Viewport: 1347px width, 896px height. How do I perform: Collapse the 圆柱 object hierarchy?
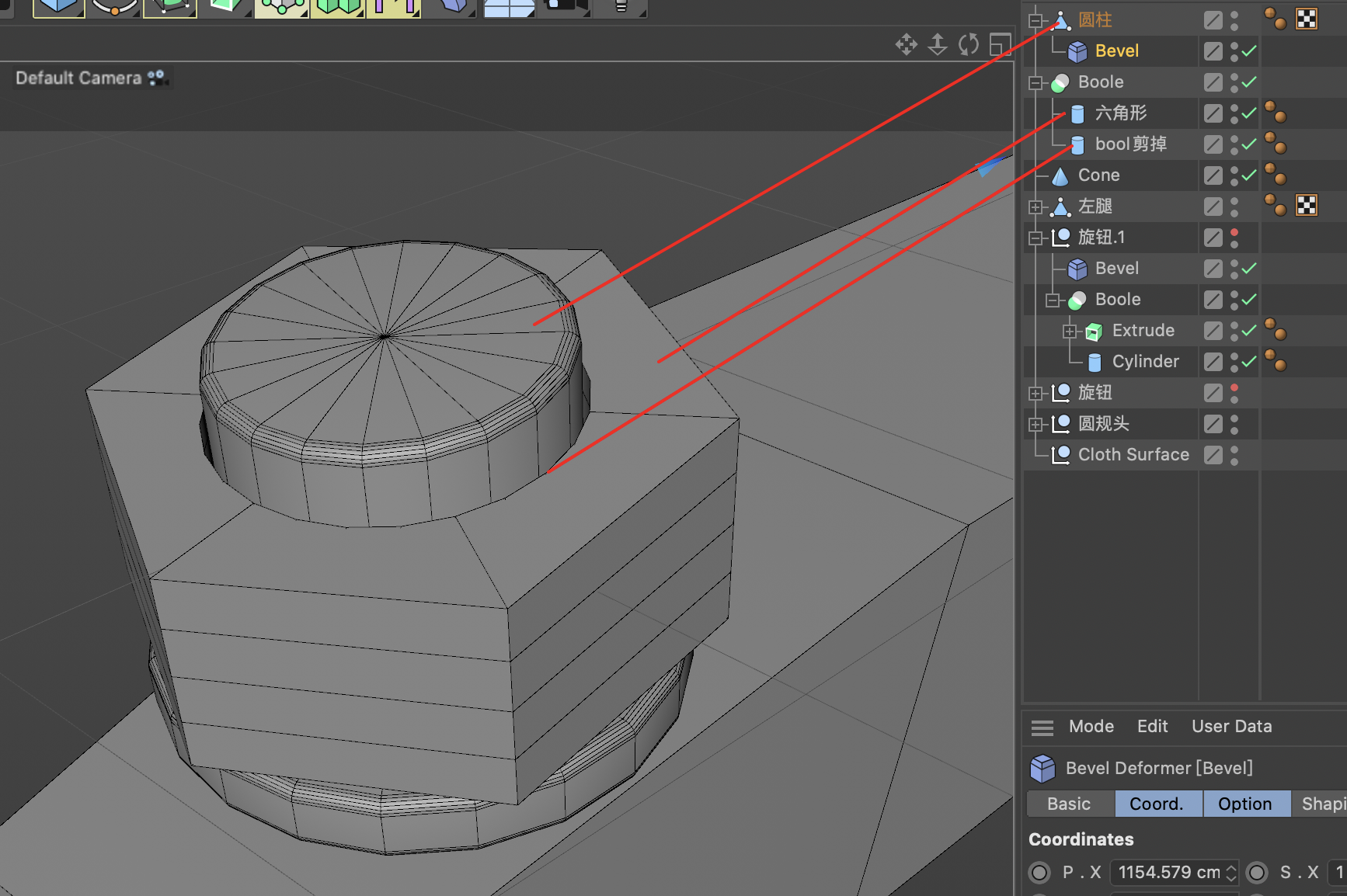click(1035, 21)
